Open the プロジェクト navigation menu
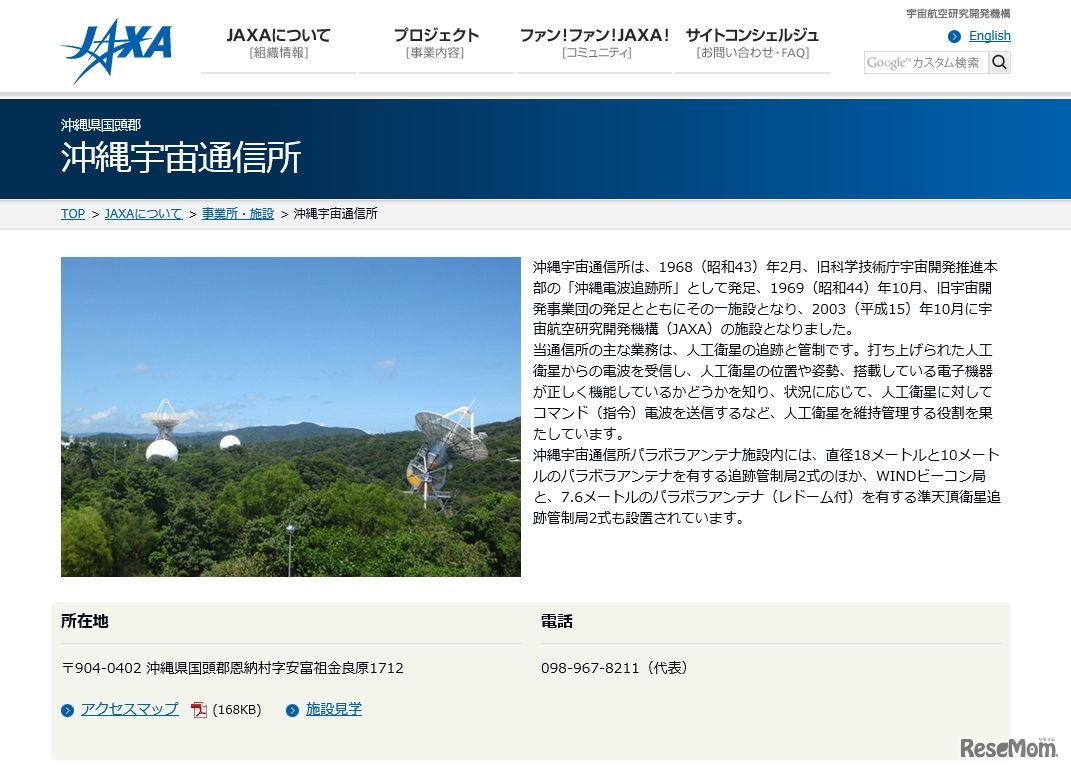Screen dimensions: 1071x771 point(435,38)
